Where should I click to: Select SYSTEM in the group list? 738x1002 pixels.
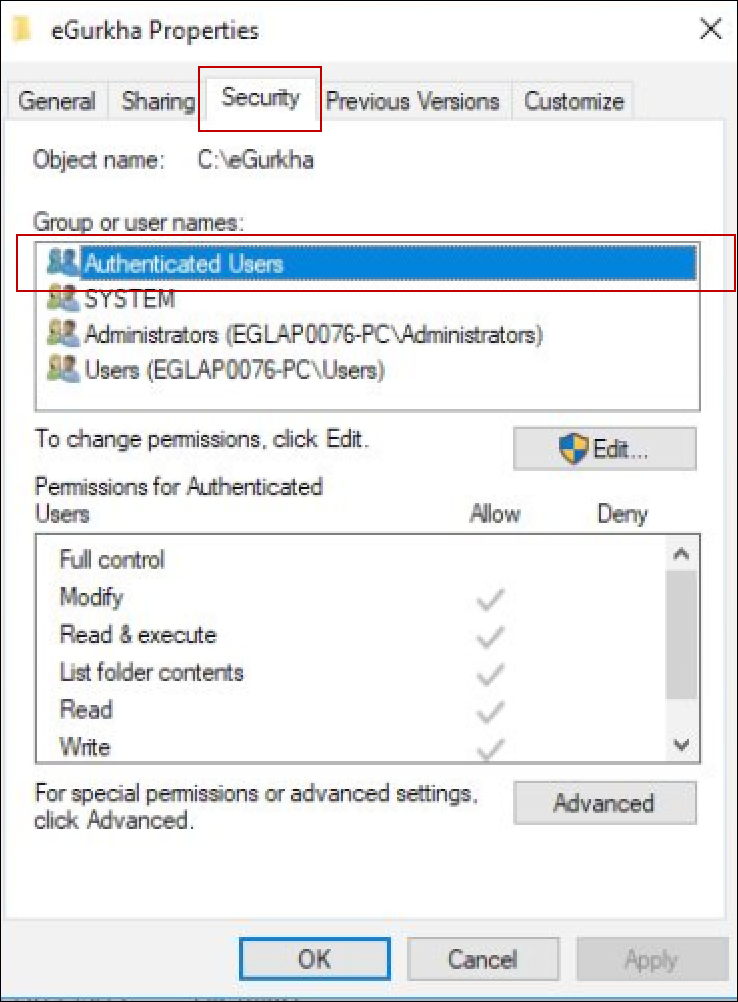click(130, 299)
